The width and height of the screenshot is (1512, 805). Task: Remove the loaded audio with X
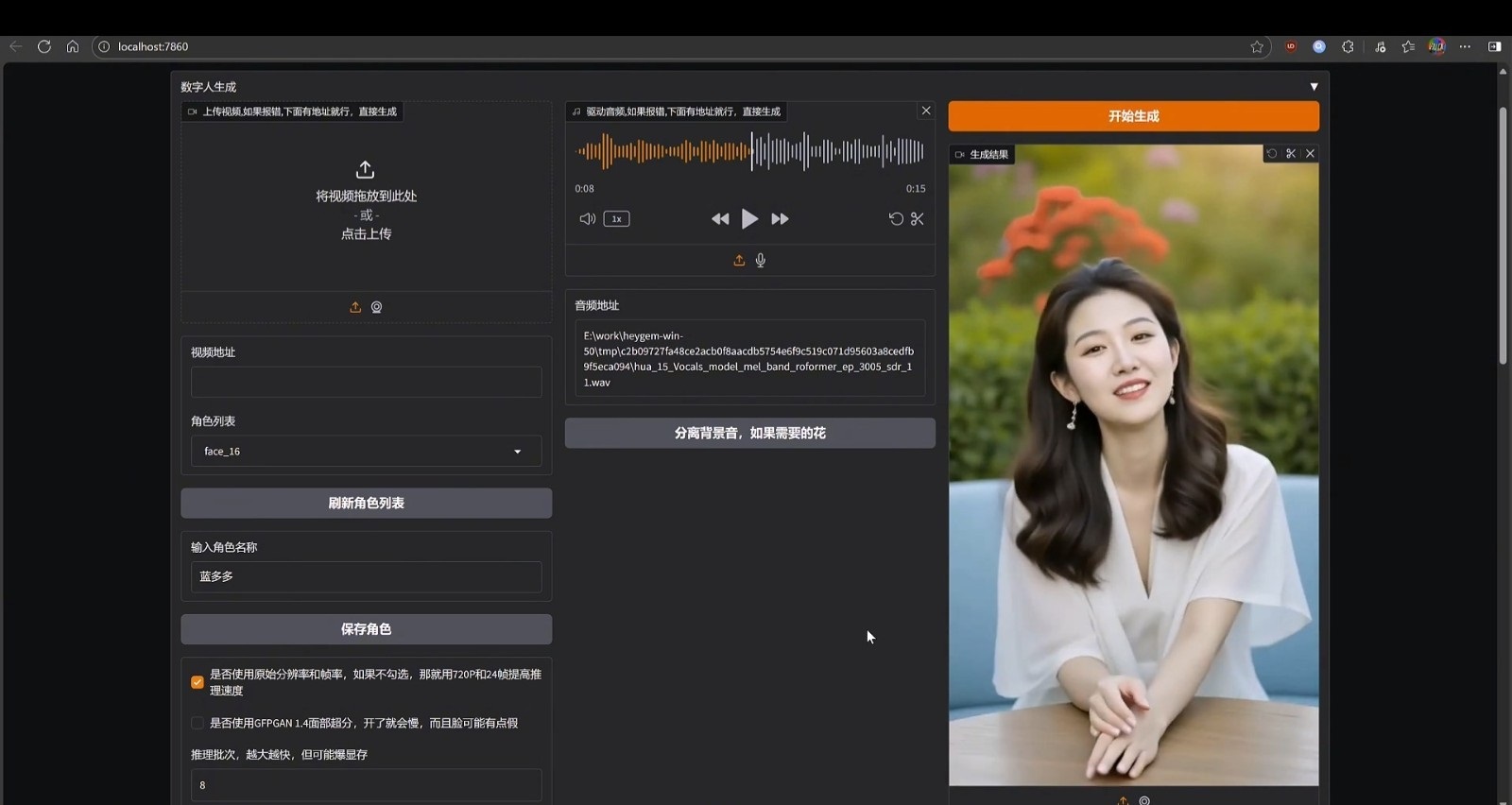coord(926,111)
